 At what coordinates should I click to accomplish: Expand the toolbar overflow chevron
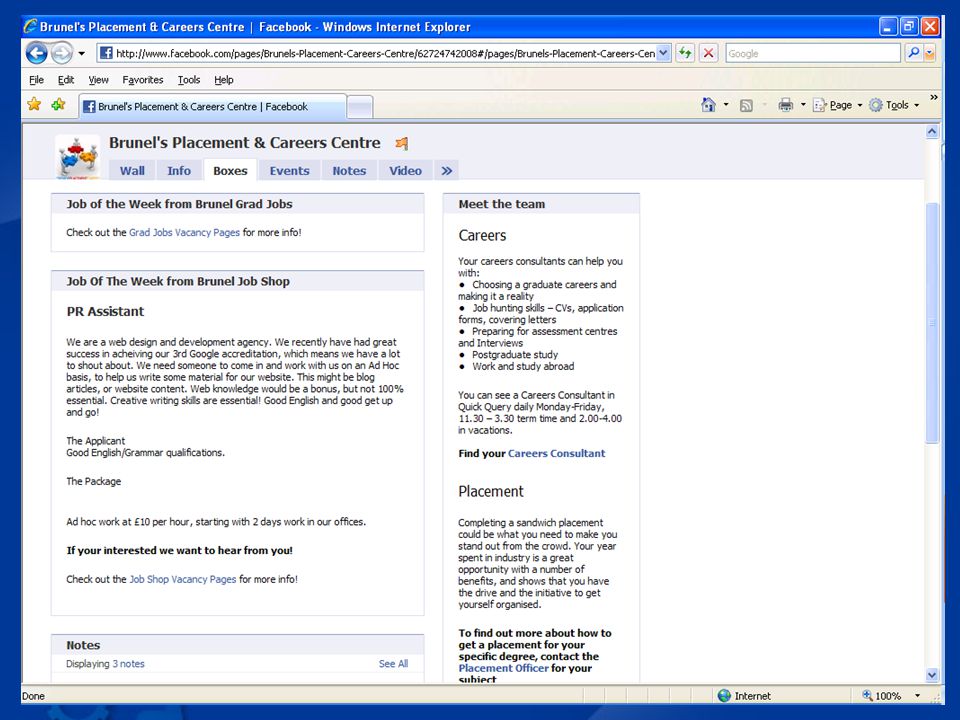[x=934, y=97]
